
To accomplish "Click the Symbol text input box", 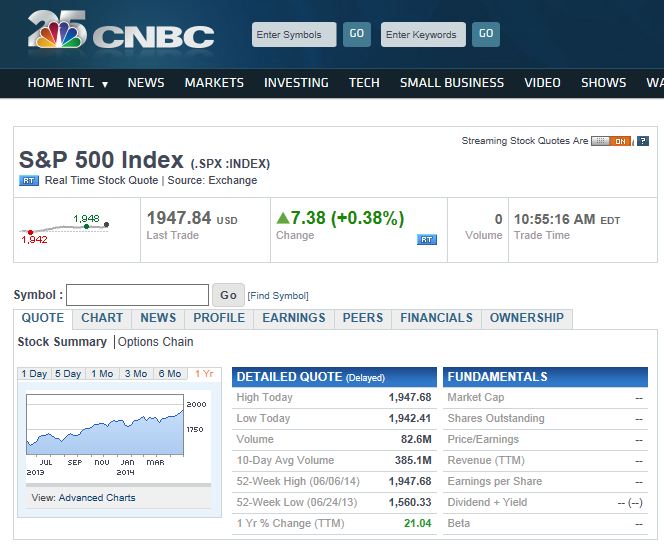I will [x=138, y=295].
